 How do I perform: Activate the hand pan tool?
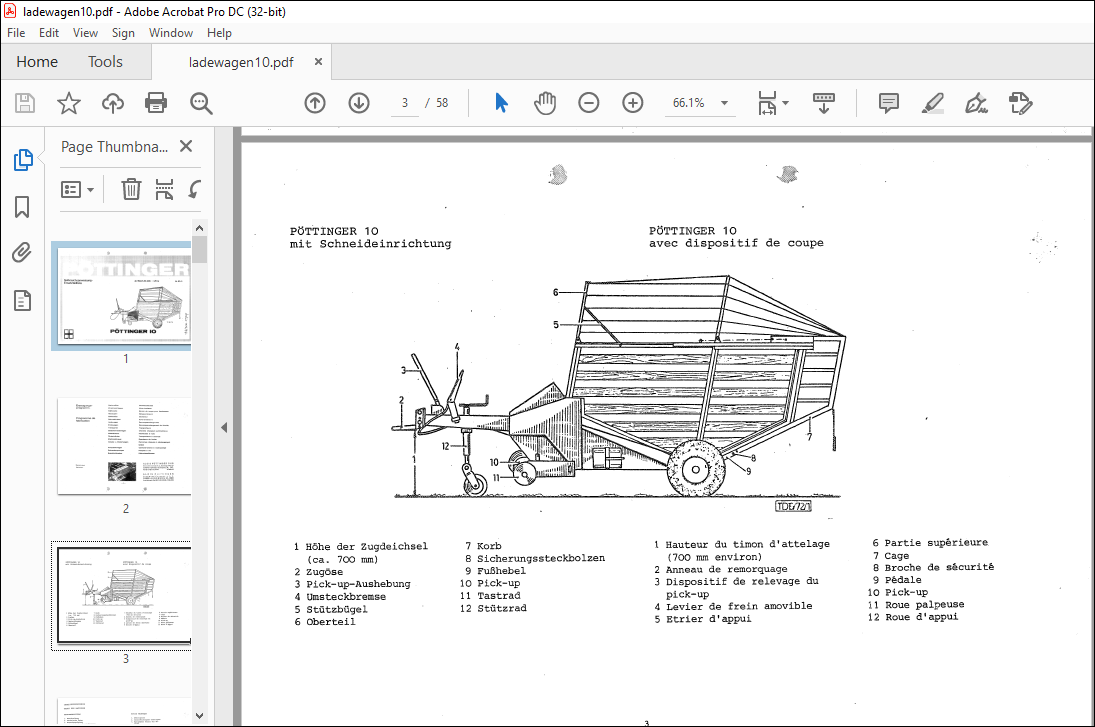pyautogui.click(x=545, y=103)
